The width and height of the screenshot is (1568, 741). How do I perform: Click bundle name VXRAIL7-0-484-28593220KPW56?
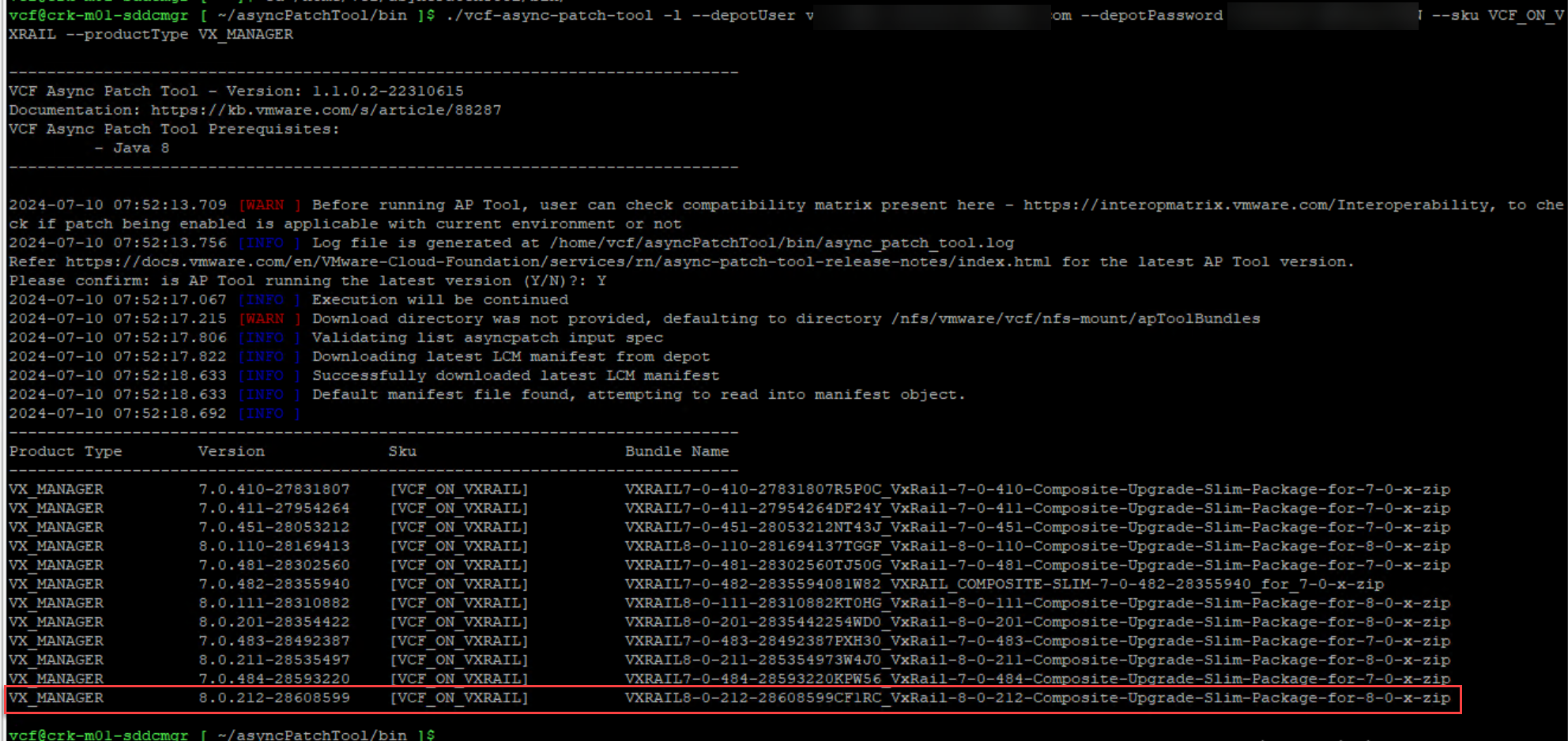[1038, 679]
